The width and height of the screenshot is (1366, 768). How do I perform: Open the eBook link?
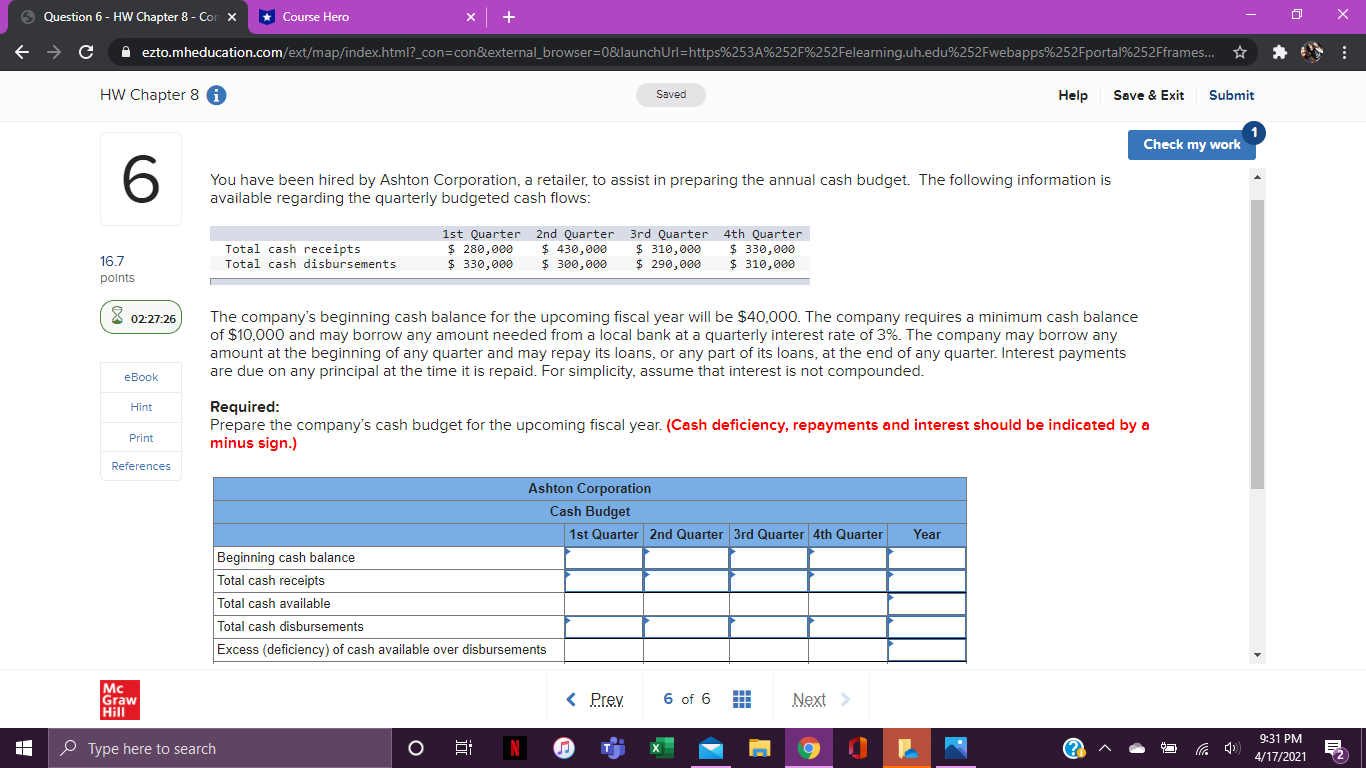(x=140, y=377)
